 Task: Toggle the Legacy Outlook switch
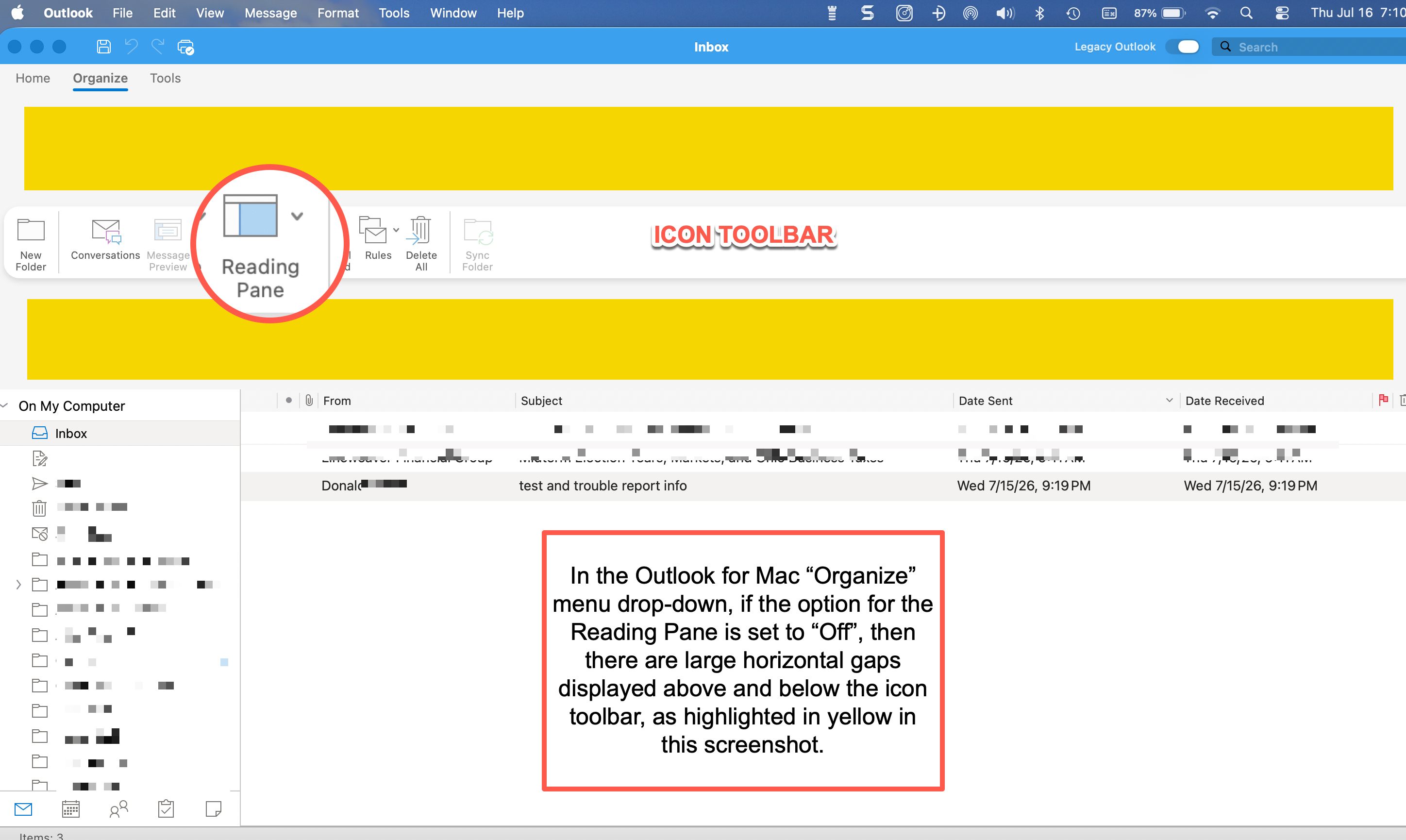pos(1183,47)
